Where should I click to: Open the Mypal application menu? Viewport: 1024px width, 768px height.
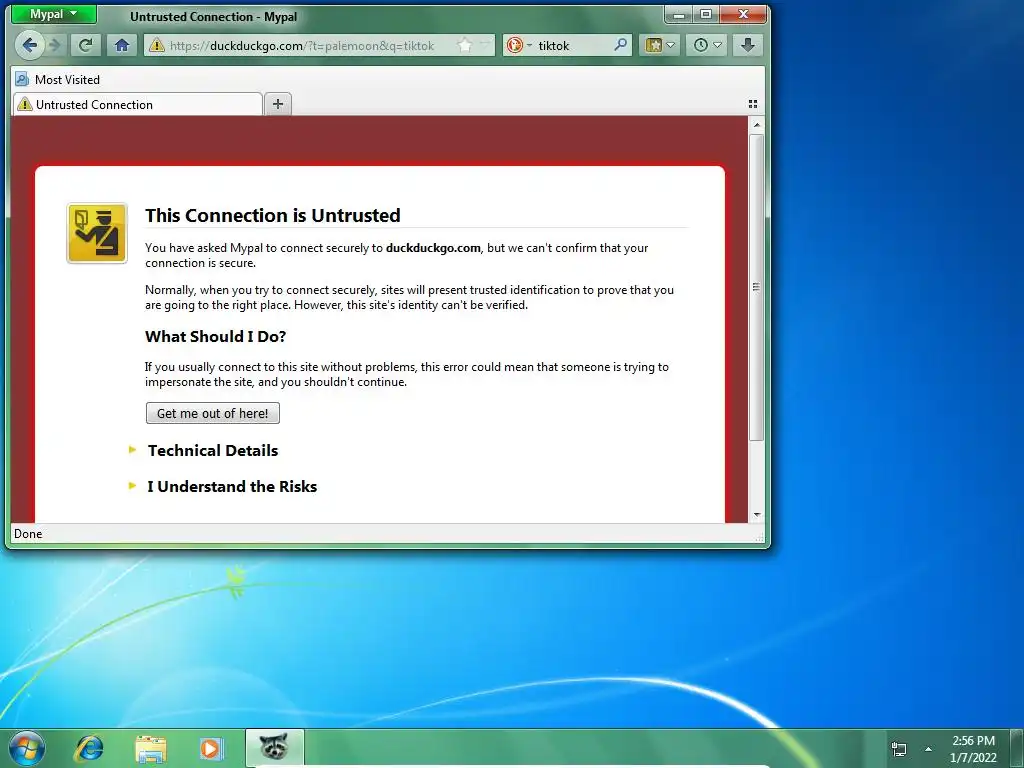54,14
